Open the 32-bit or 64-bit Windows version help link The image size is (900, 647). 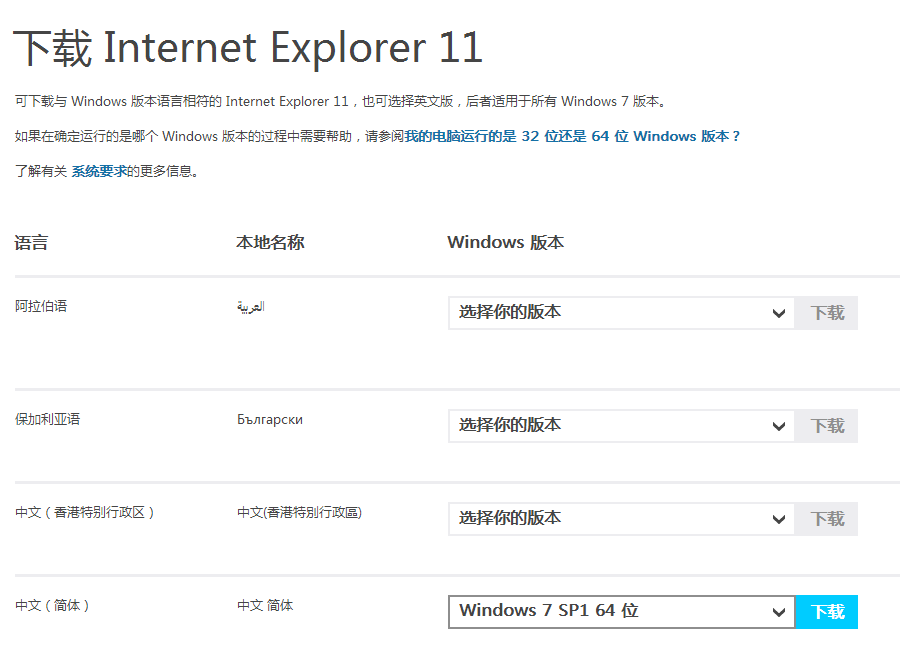(572, 136)
